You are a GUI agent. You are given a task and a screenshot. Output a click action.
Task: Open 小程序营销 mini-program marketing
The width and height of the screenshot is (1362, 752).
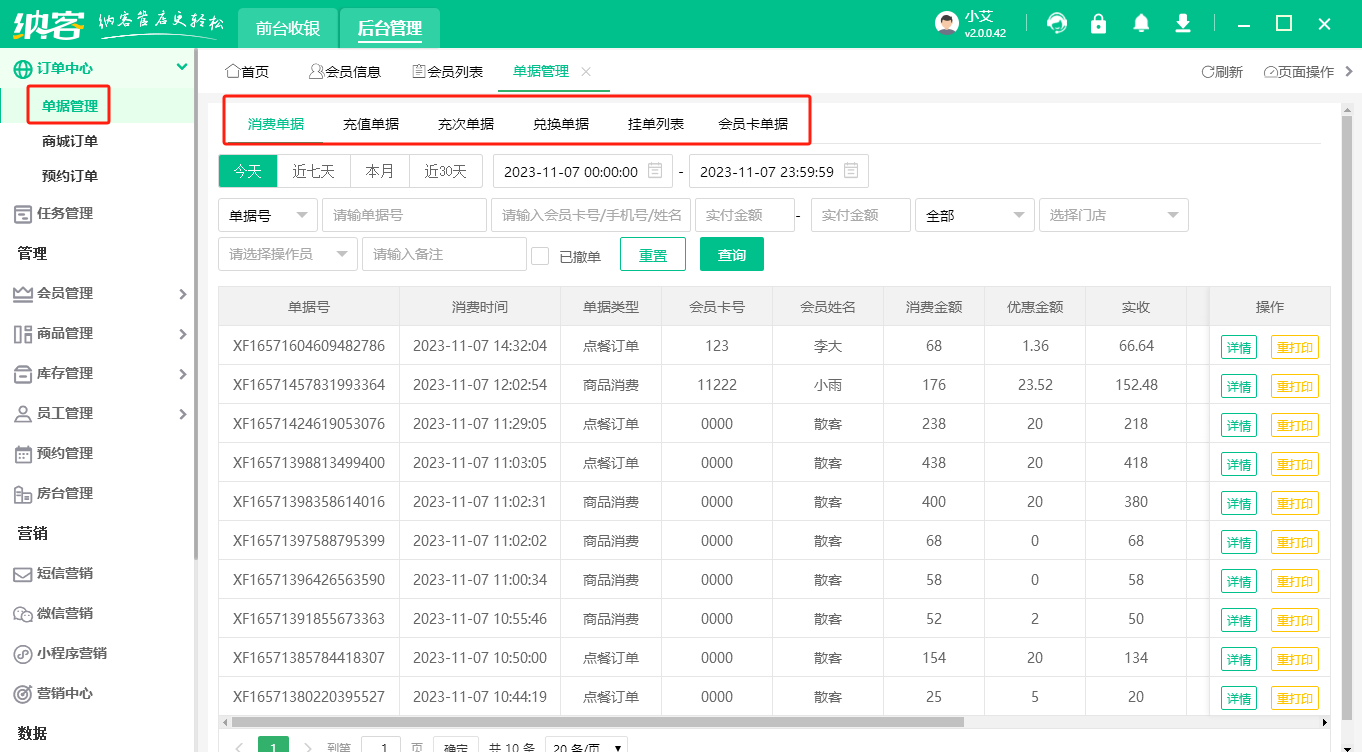68,654
